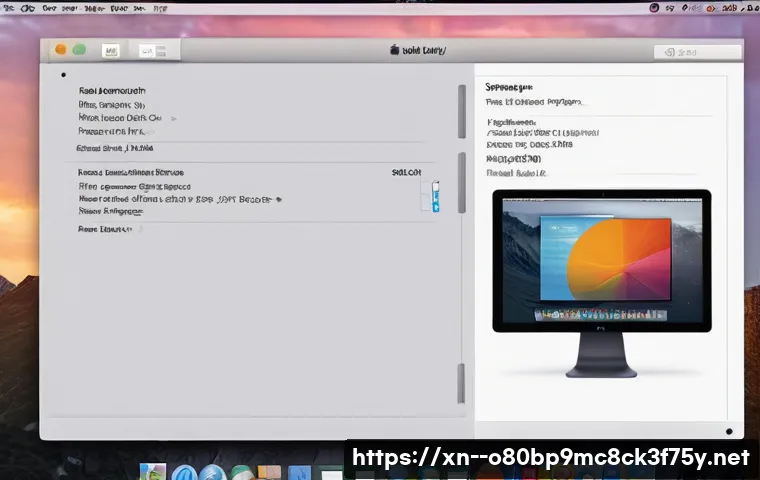Click the arrow next to the last list entry

139,229
